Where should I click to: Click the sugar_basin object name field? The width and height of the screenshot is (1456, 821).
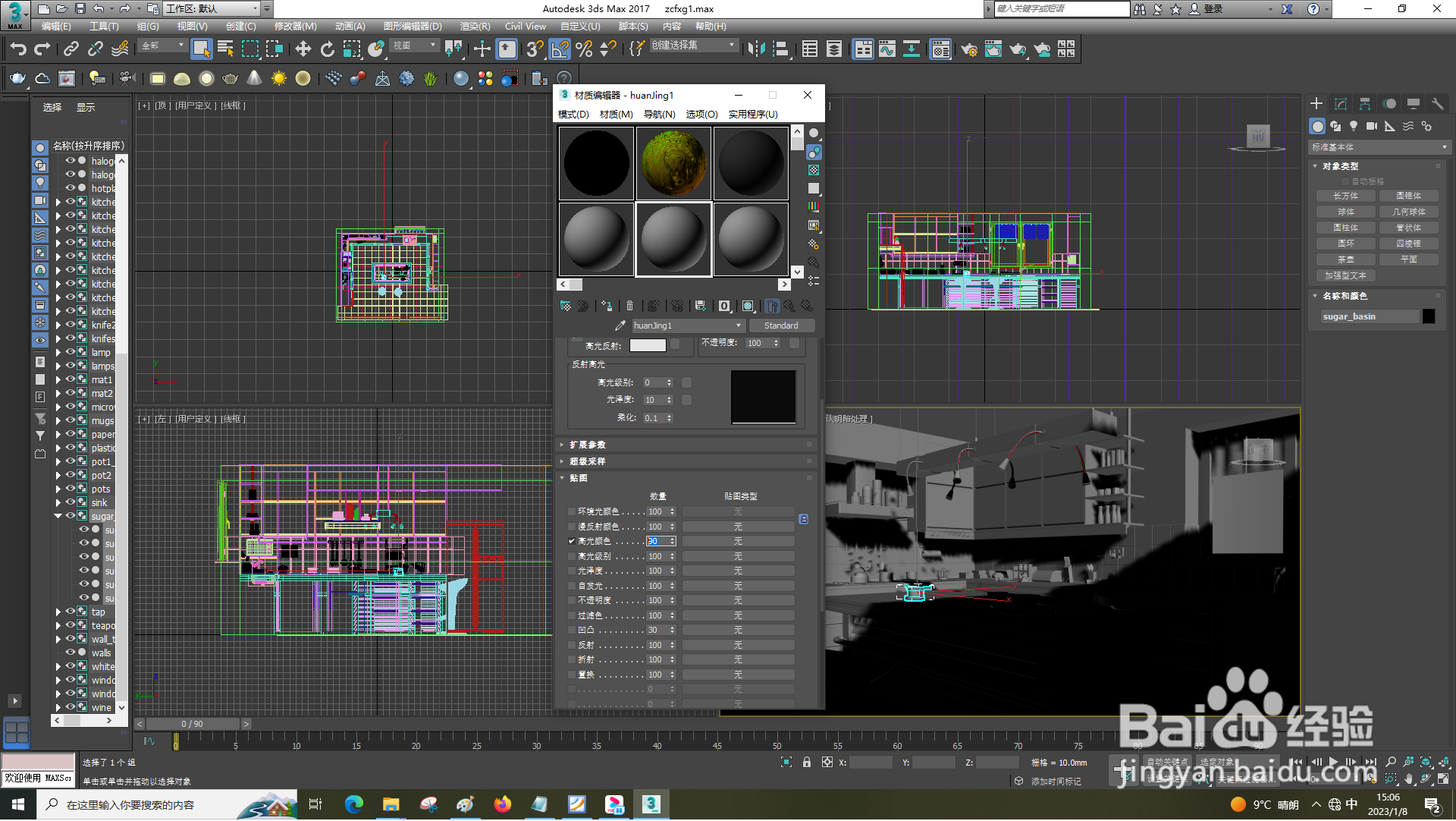click(1370, 317)
